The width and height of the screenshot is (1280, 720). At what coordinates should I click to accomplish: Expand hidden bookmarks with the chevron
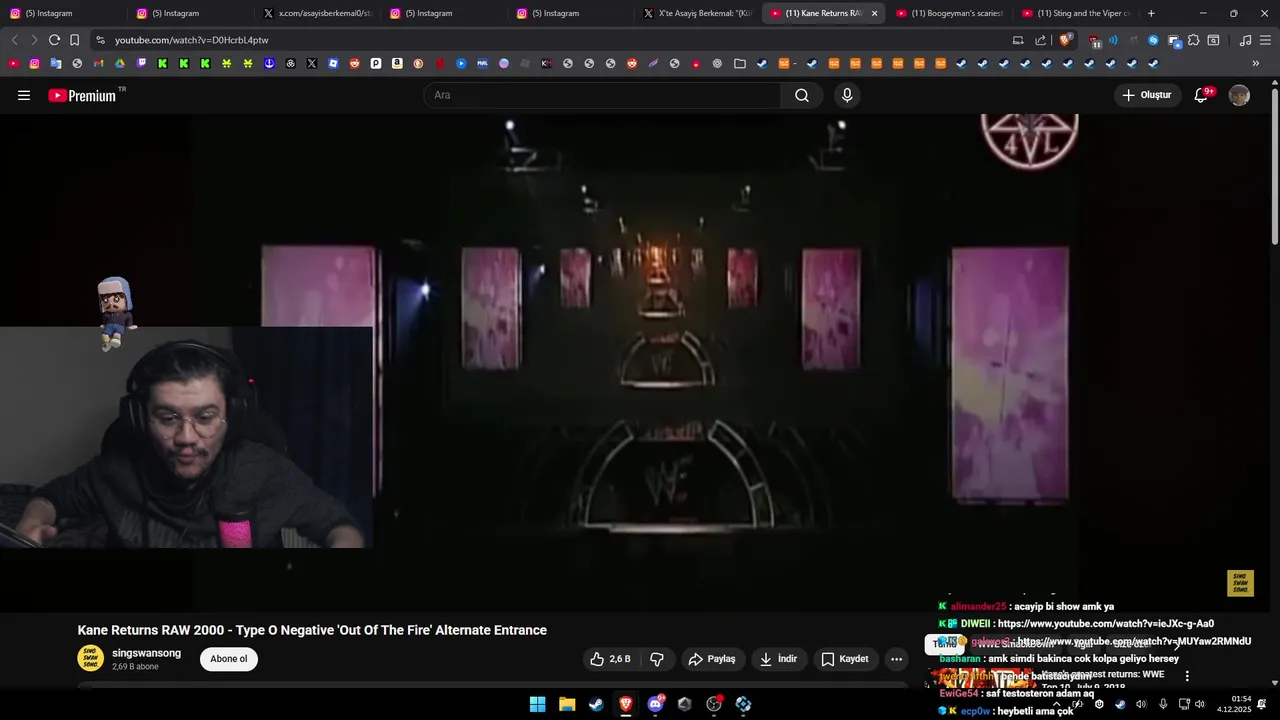click(1255, 63)
